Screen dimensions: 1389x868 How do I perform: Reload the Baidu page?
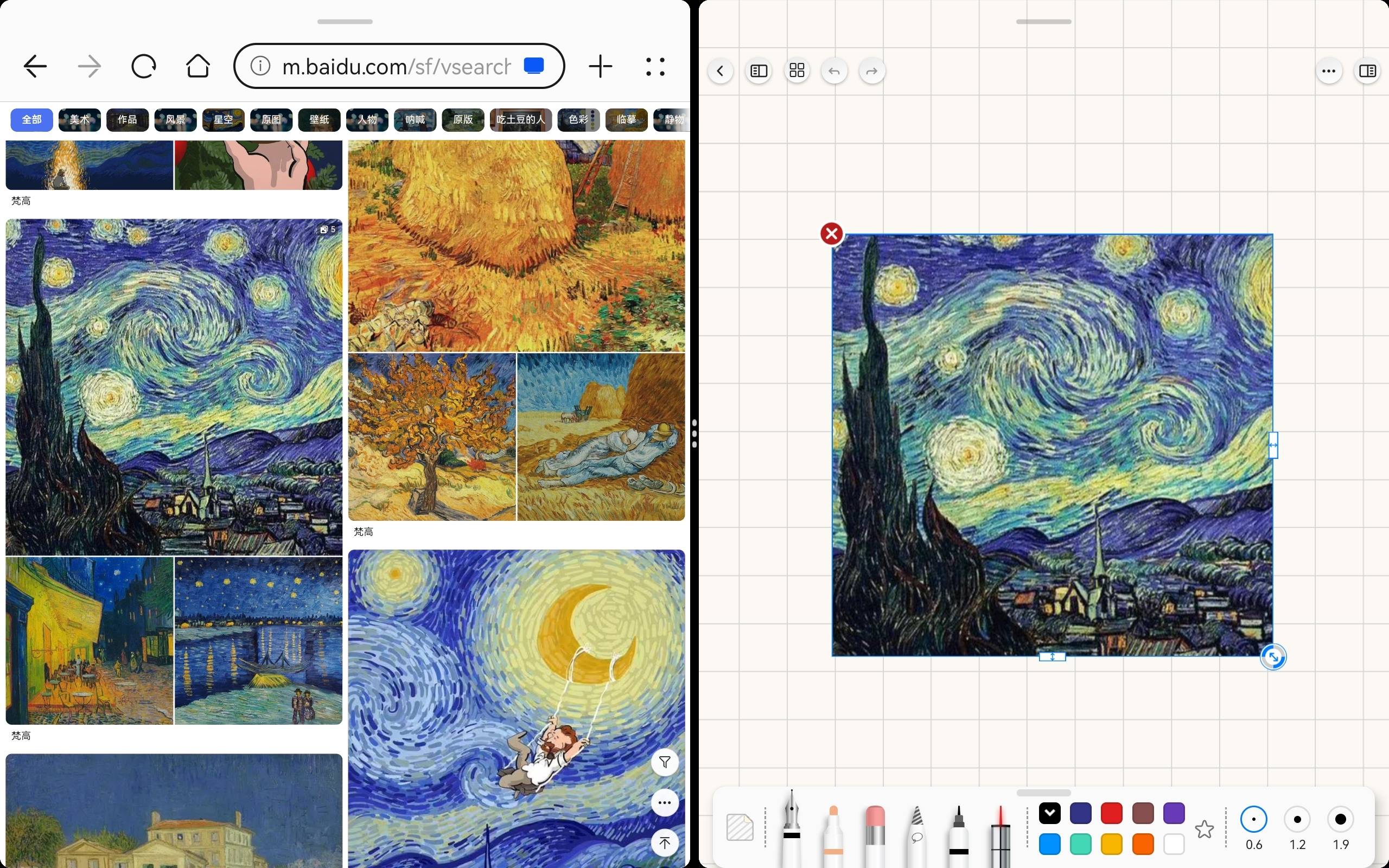143,67
